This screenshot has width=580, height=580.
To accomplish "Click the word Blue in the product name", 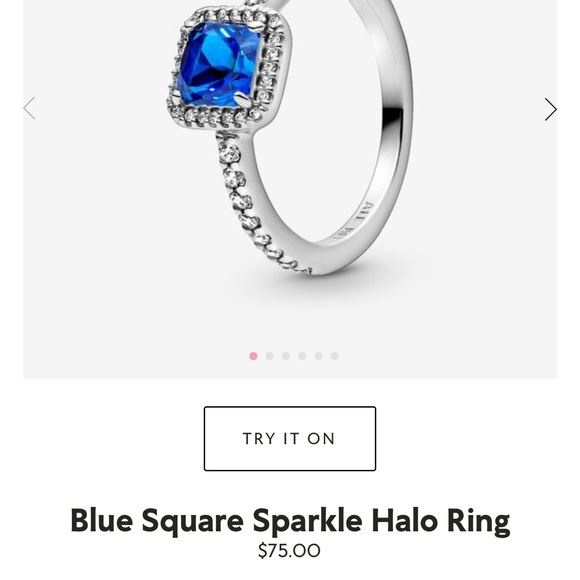I will (102, 520).
